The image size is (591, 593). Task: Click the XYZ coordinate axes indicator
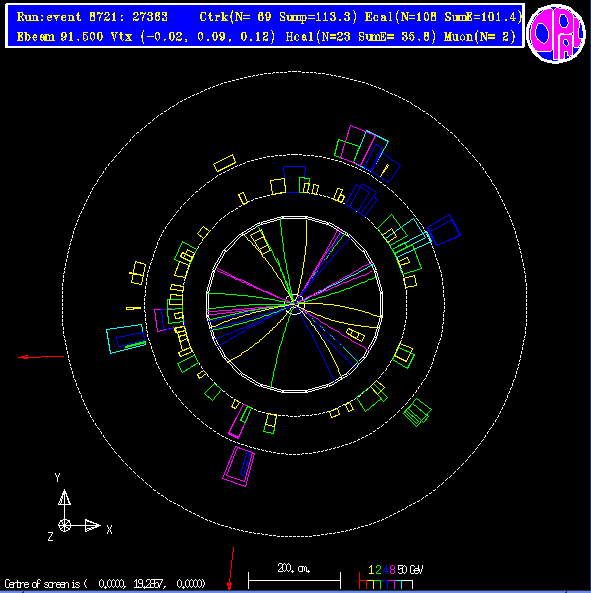point(79,508)
